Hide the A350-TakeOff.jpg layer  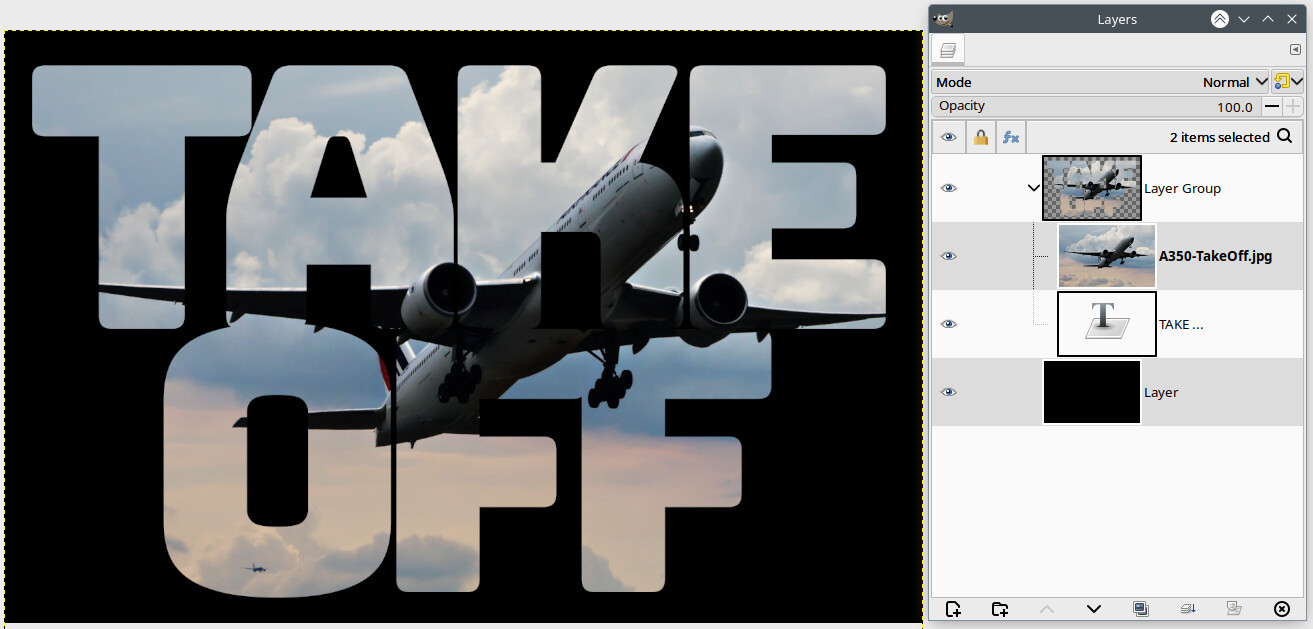(949, 256)
